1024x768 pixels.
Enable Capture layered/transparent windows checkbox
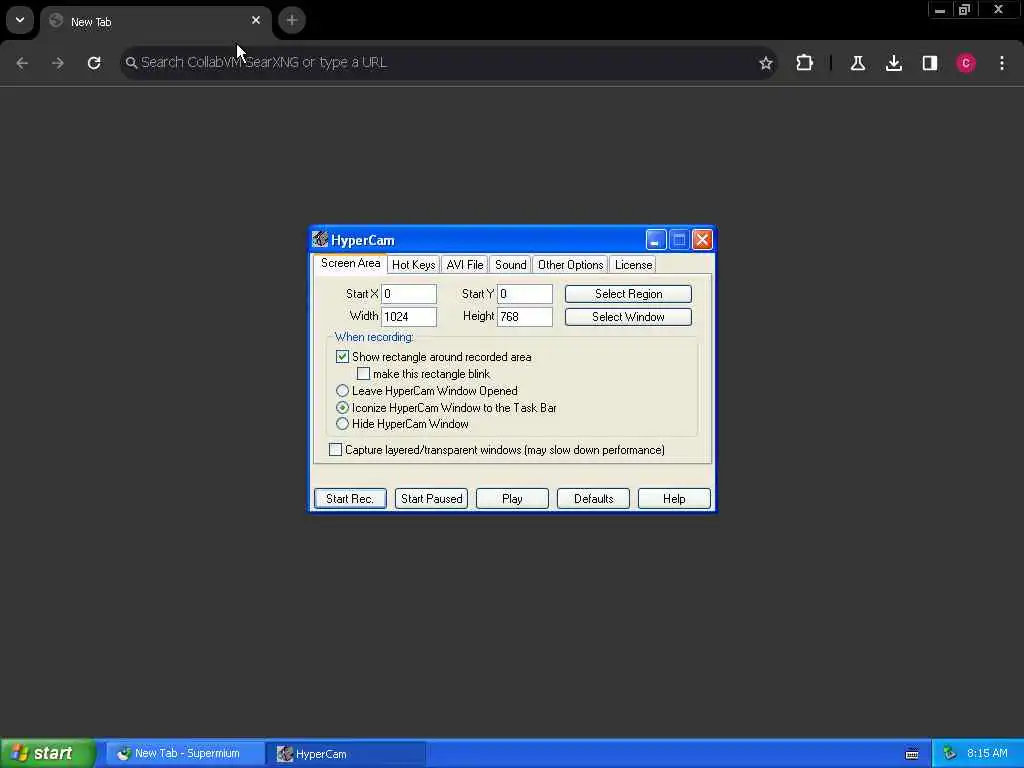click(x=335, y=449)
